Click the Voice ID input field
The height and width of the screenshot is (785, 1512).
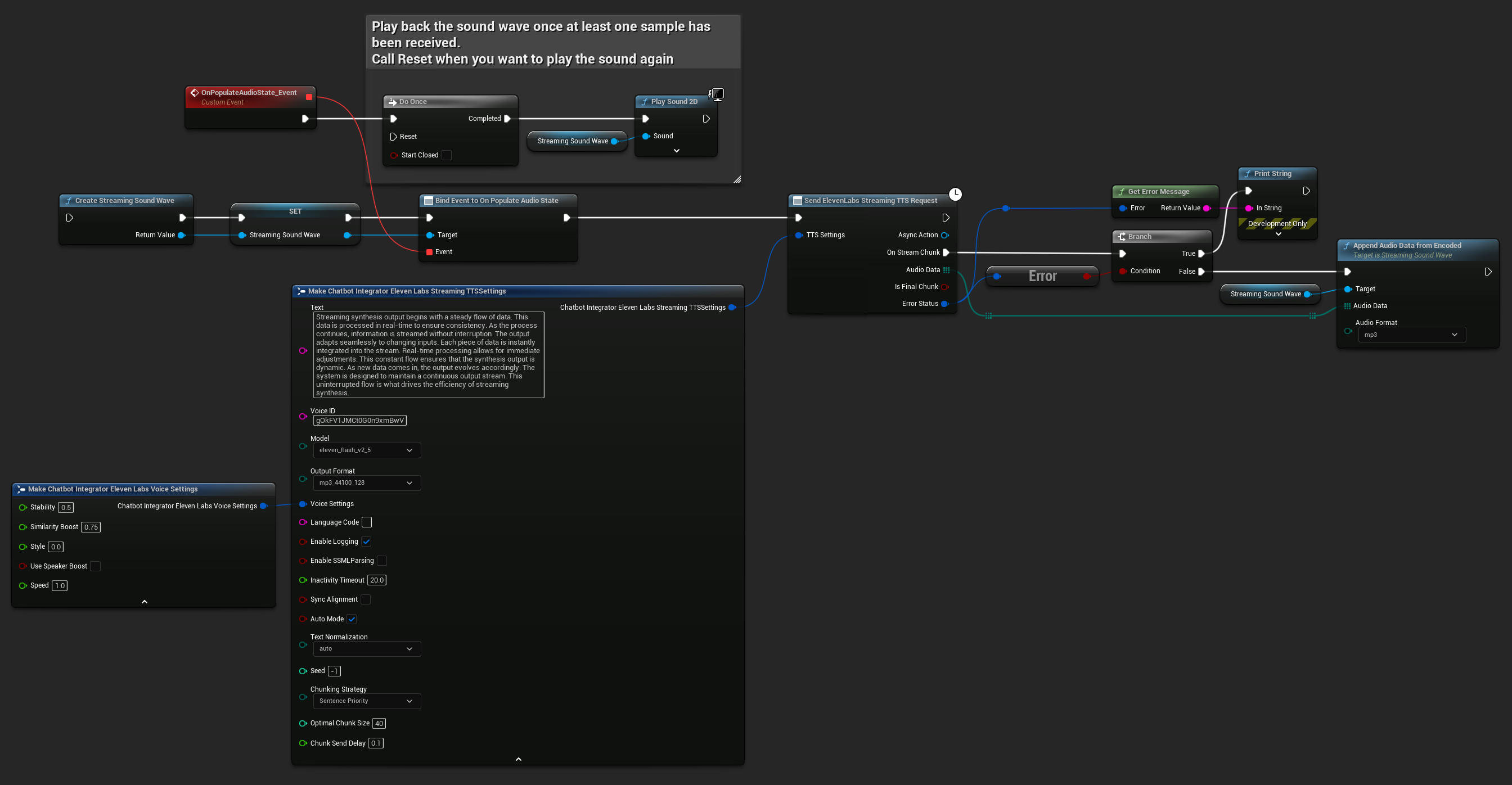click(x=359, y=420)
